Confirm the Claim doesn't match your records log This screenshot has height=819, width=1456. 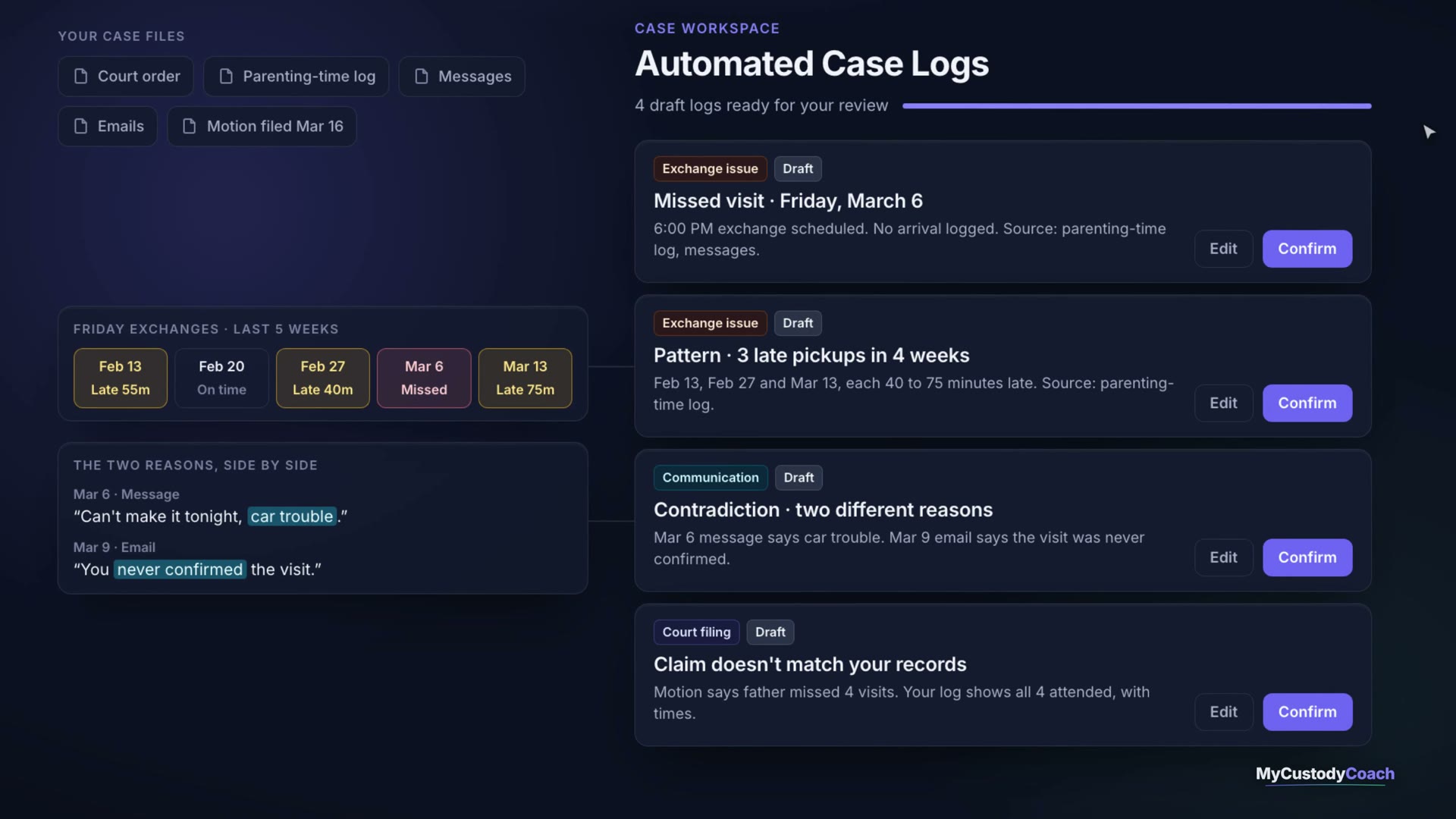1307,712
